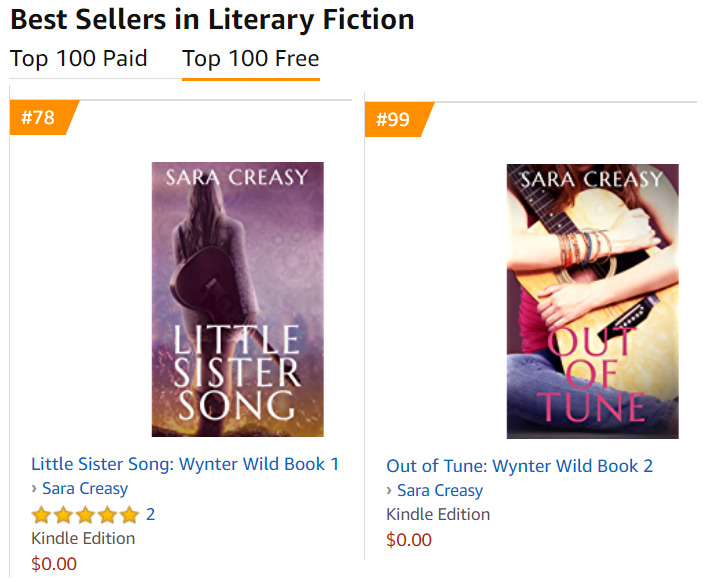Viewport: 707px width, 582px height.
Task: Visit Sara Creasy author link under Out of Tune
Action: (440, 491)
